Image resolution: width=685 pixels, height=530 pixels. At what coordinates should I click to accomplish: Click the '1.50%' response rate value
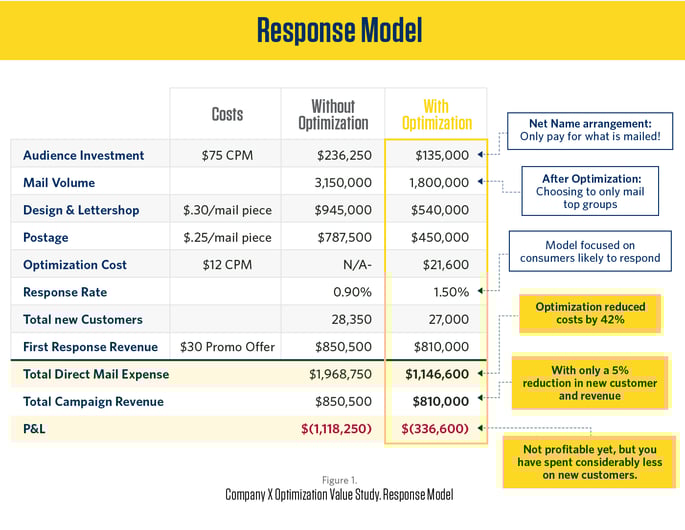tap(451, 292)
